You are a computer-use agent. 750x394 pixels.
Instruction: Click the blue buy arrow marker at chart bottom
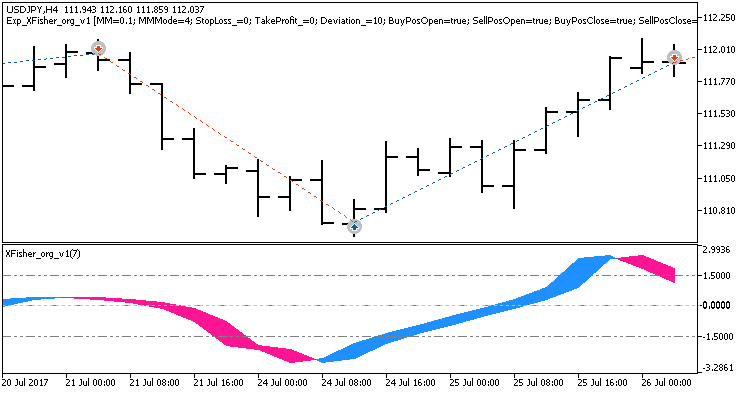(354, 226)
